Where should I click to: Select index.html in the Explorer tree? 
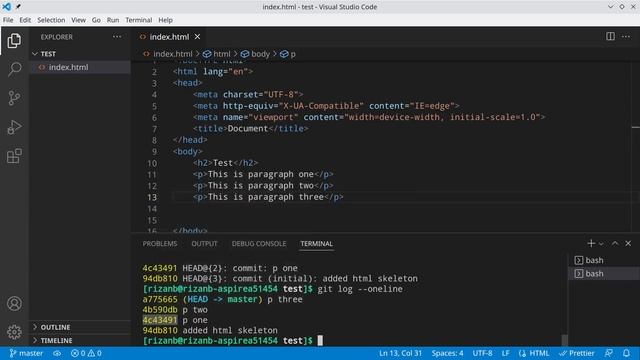[x=80, y=67]
